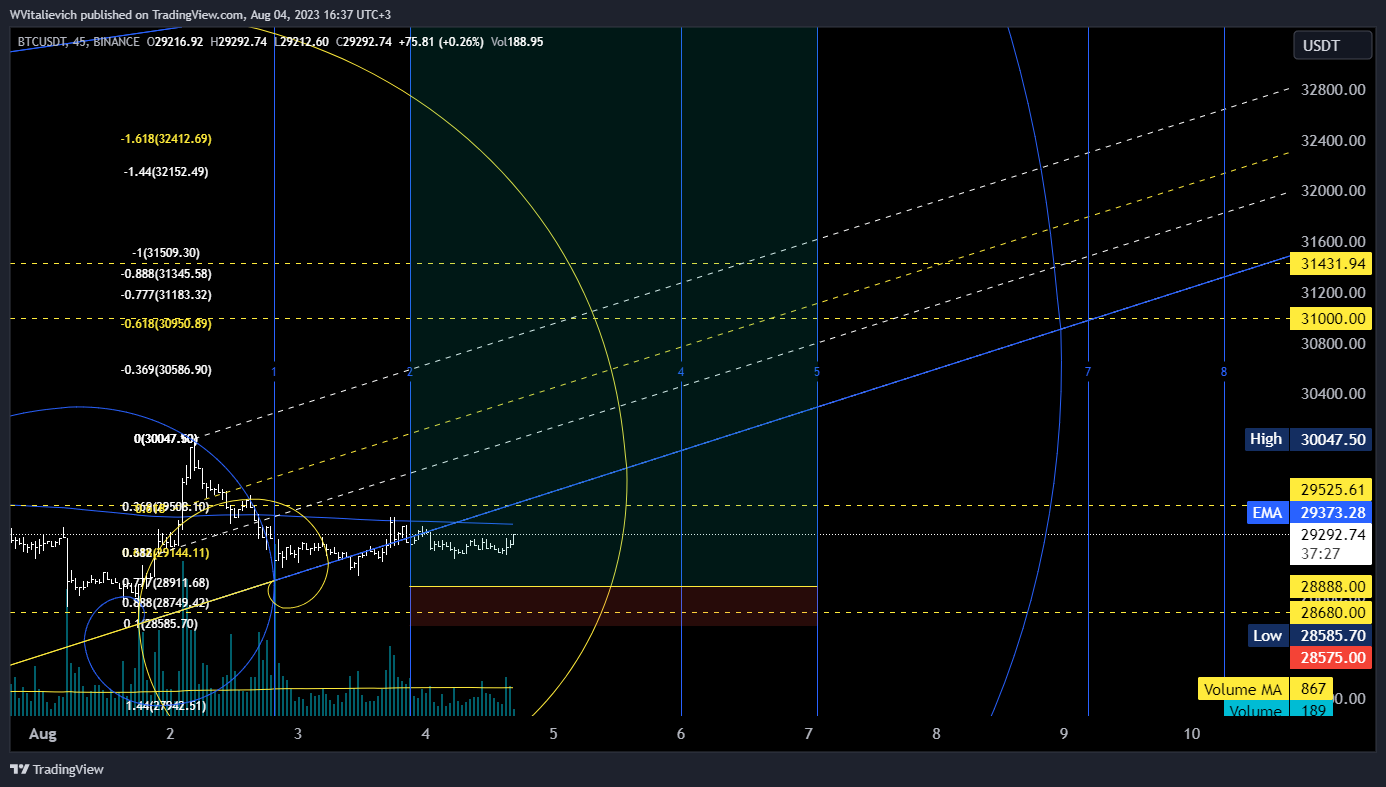
Task: Click the 31200.00 price scale tick
Action: tap(1333, 293)
